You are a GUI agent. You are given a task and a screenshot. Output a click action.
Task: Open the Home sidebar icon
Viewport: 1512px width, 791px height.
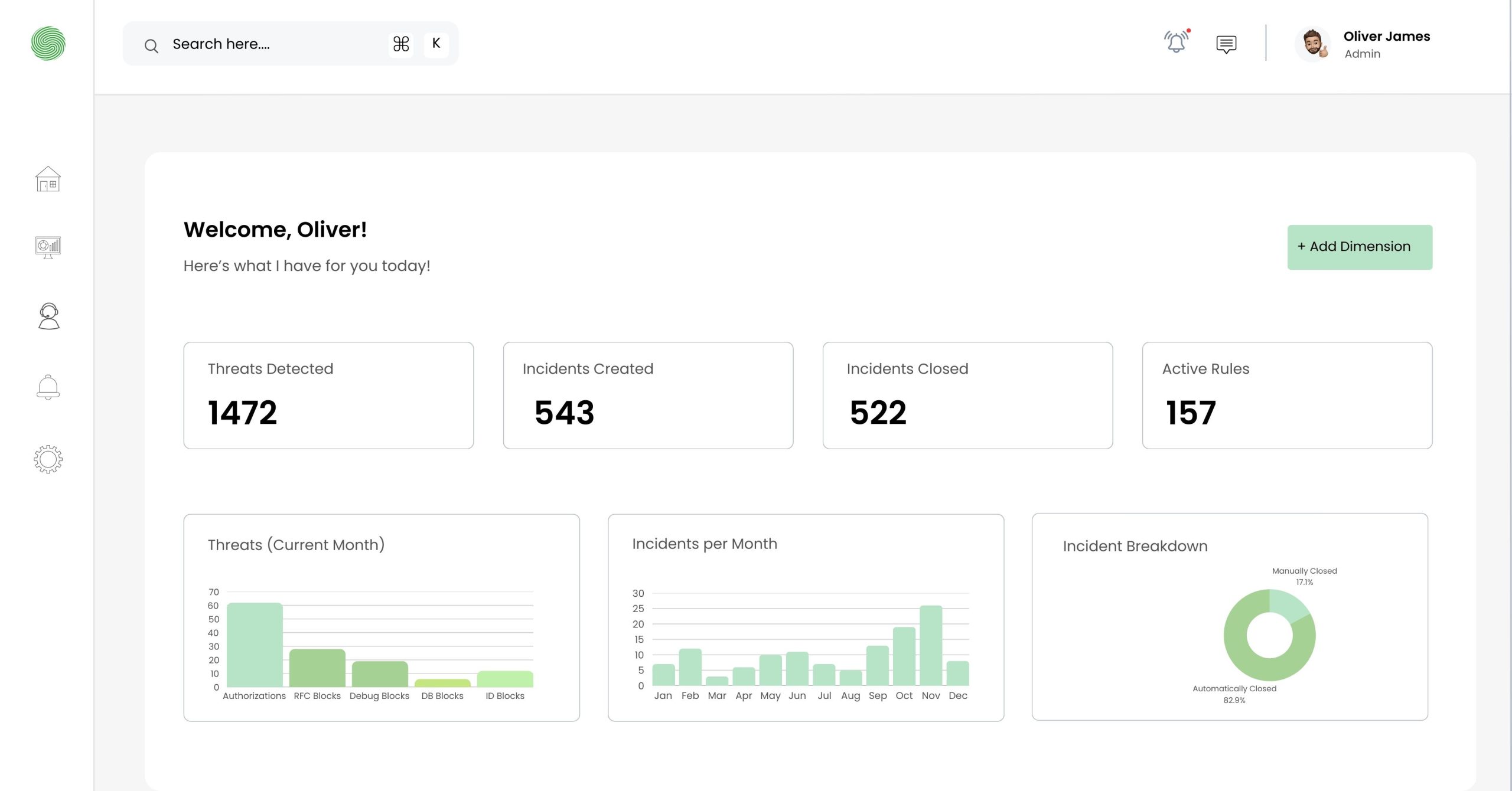pyautogui.click(x=48, y=179)
